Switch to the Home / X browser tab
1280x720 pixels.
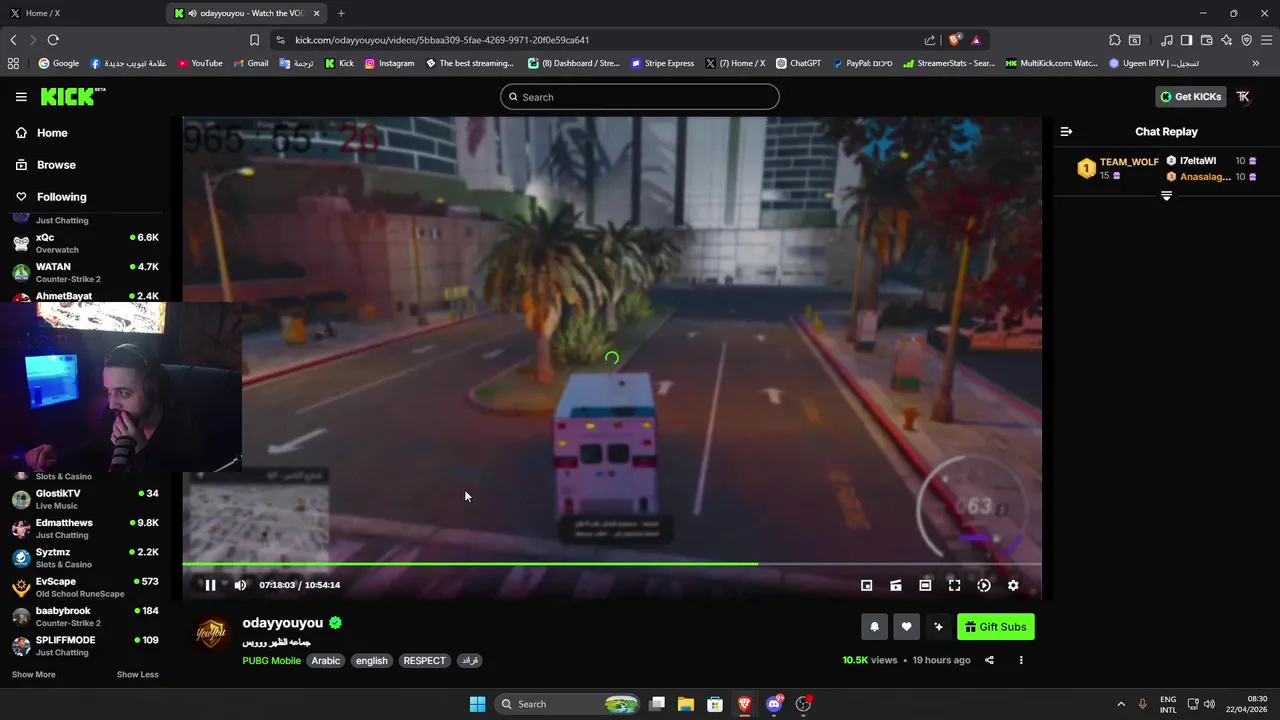coord(80,13)
